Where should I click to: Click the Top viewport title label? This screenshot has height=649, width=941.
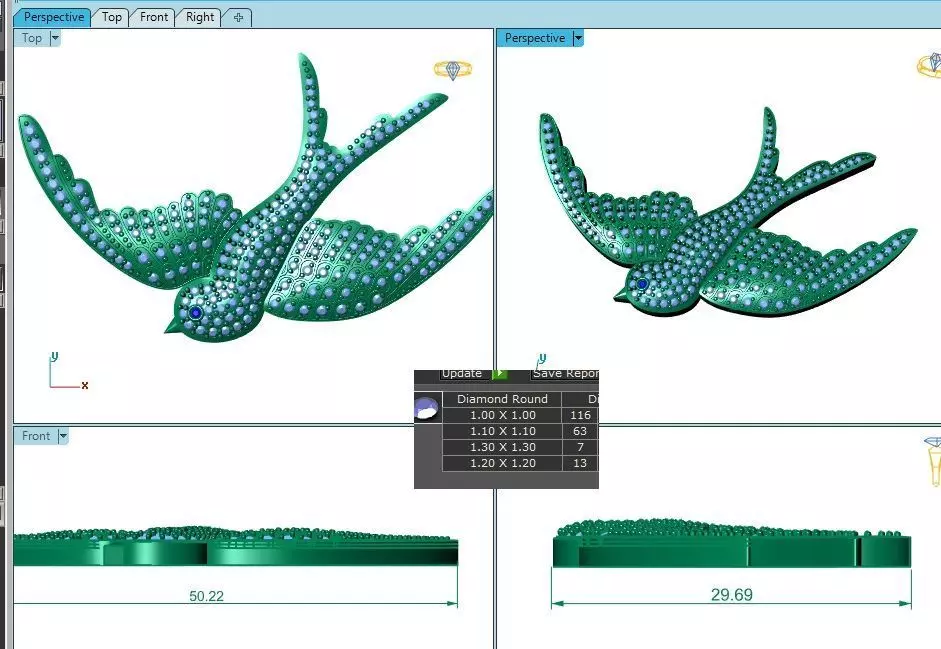[x=32, y=38]
